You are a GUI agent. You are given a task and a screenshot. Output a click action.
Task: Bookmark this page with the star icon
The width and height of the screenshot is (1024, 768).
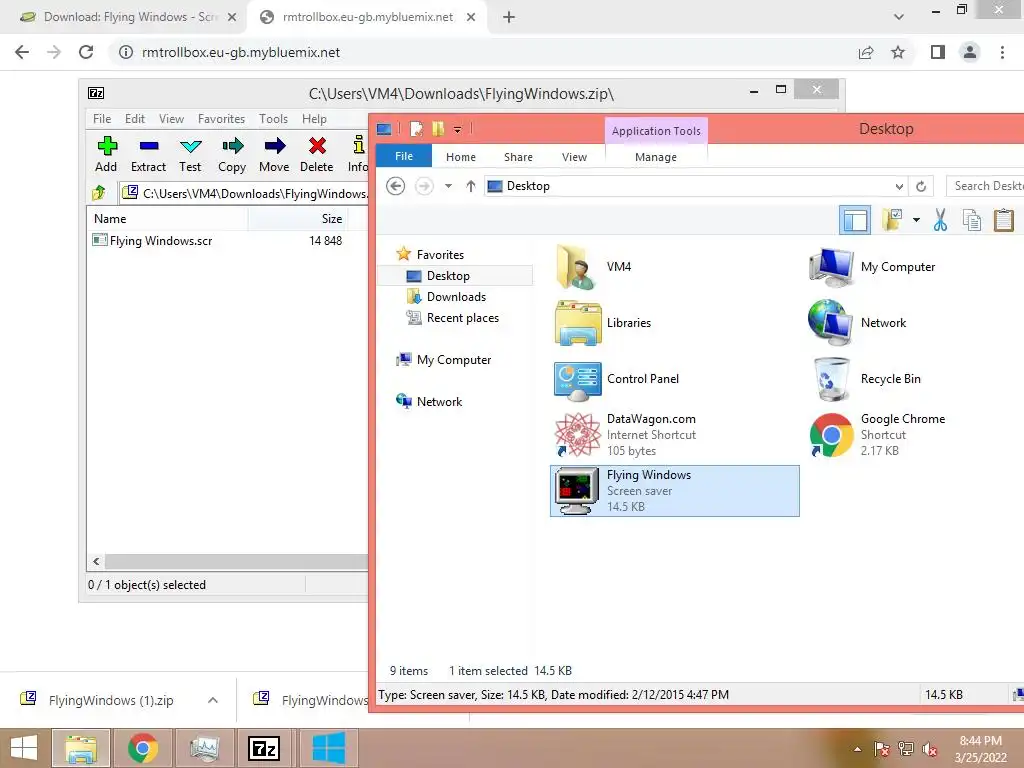point(898,52)
